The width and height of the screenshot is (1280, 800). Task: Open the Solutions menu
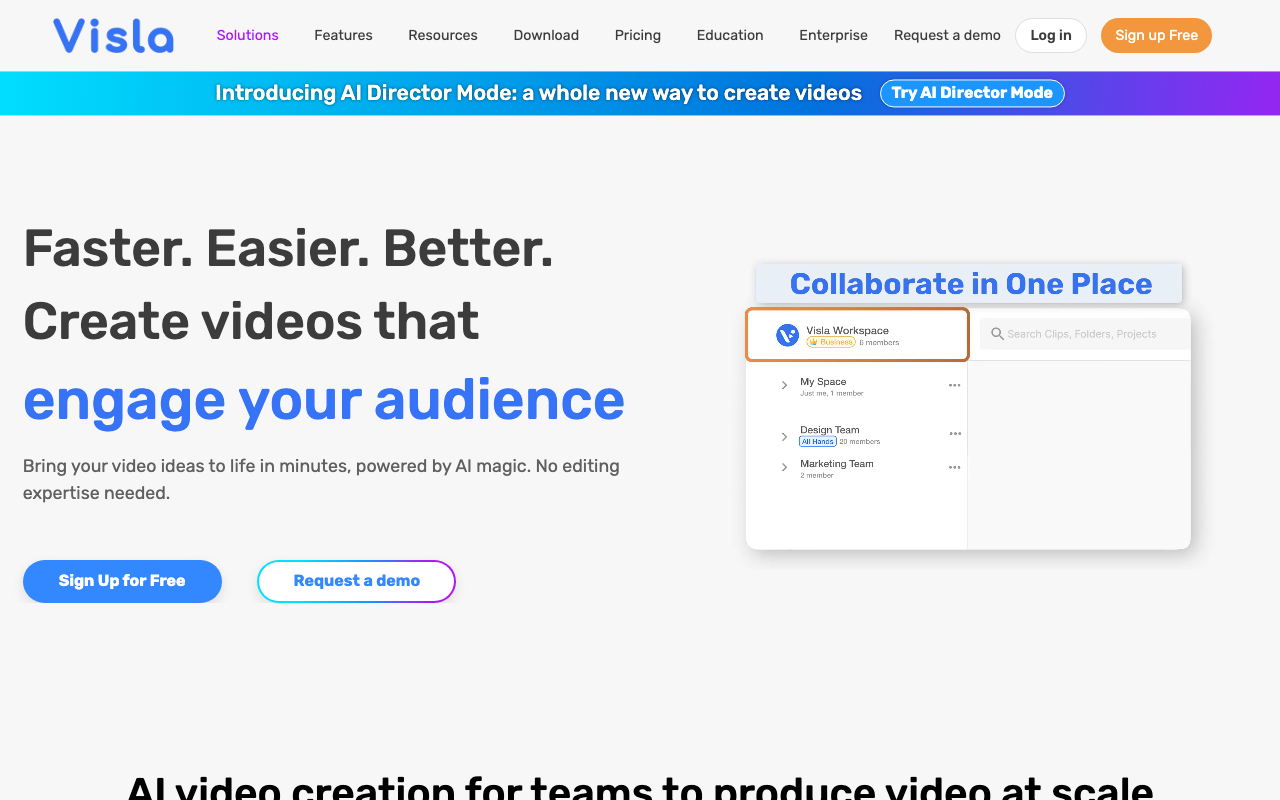point(248,35)
